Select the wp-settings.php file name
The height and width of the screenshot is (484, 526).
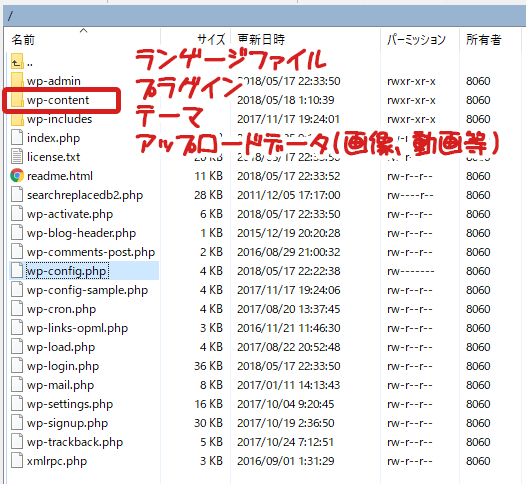click(70, 404)
